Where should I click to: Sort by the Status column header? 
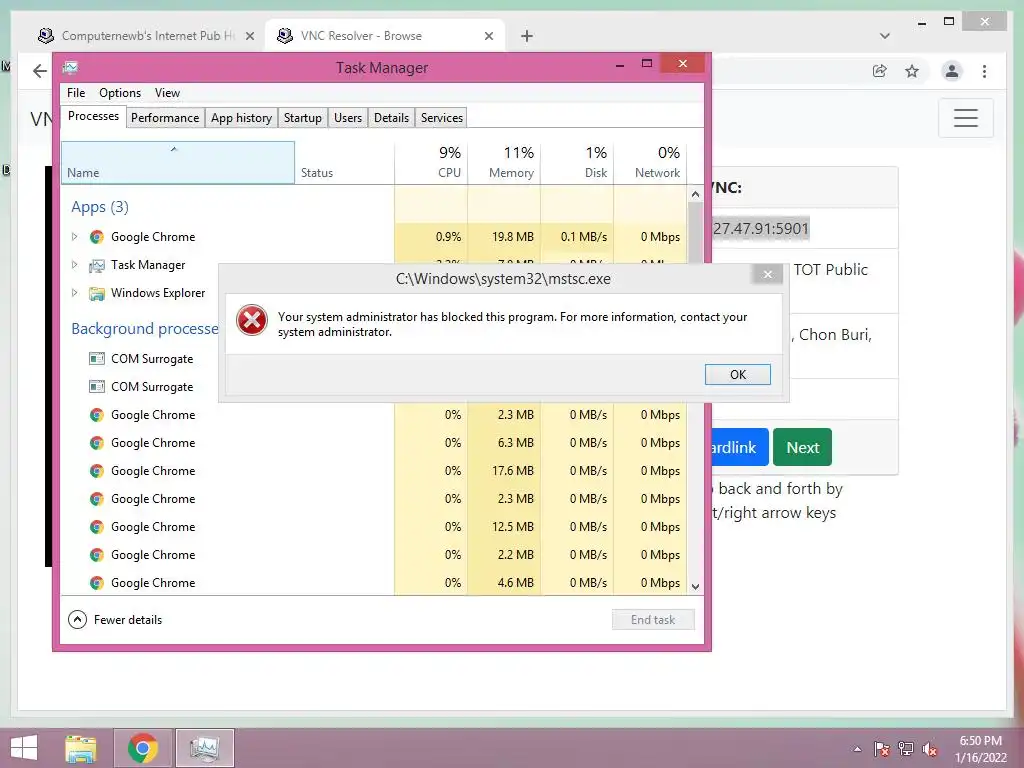344,163
